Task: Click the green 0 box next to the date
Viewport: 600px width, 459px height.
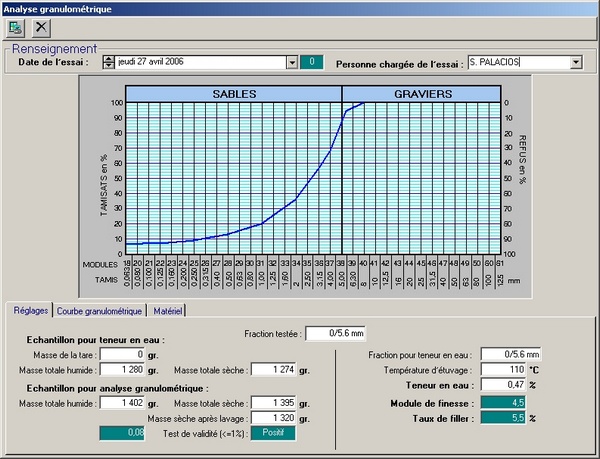Action: [x=313, y=62]
